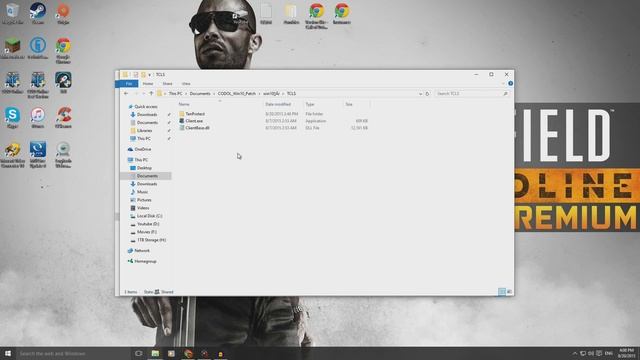Open the Steam desktop shortcut
The width and height of the screenshot is (640, 360).
(38, 13)
